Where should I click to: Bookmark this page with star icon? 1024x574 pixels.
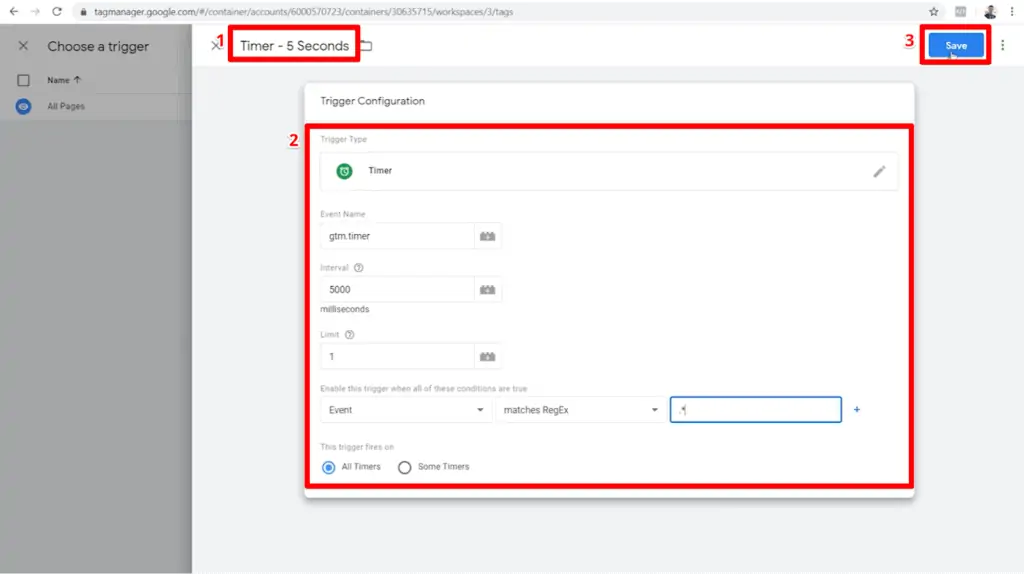pos(934,11)
